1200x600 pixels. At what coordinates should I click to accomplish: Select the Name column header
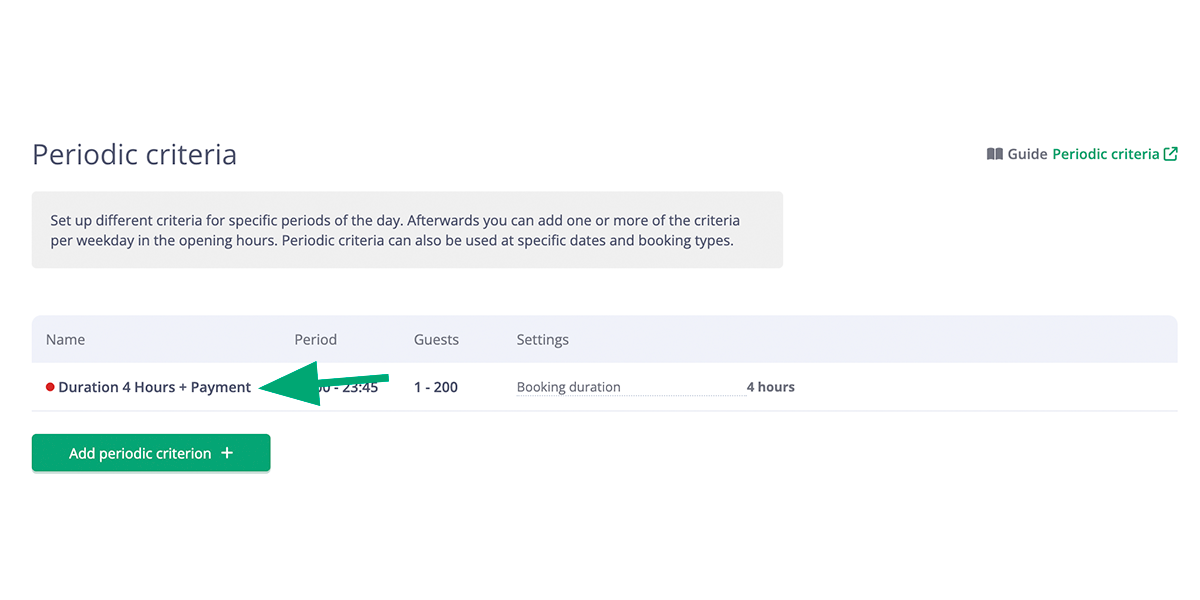[65, 339]
